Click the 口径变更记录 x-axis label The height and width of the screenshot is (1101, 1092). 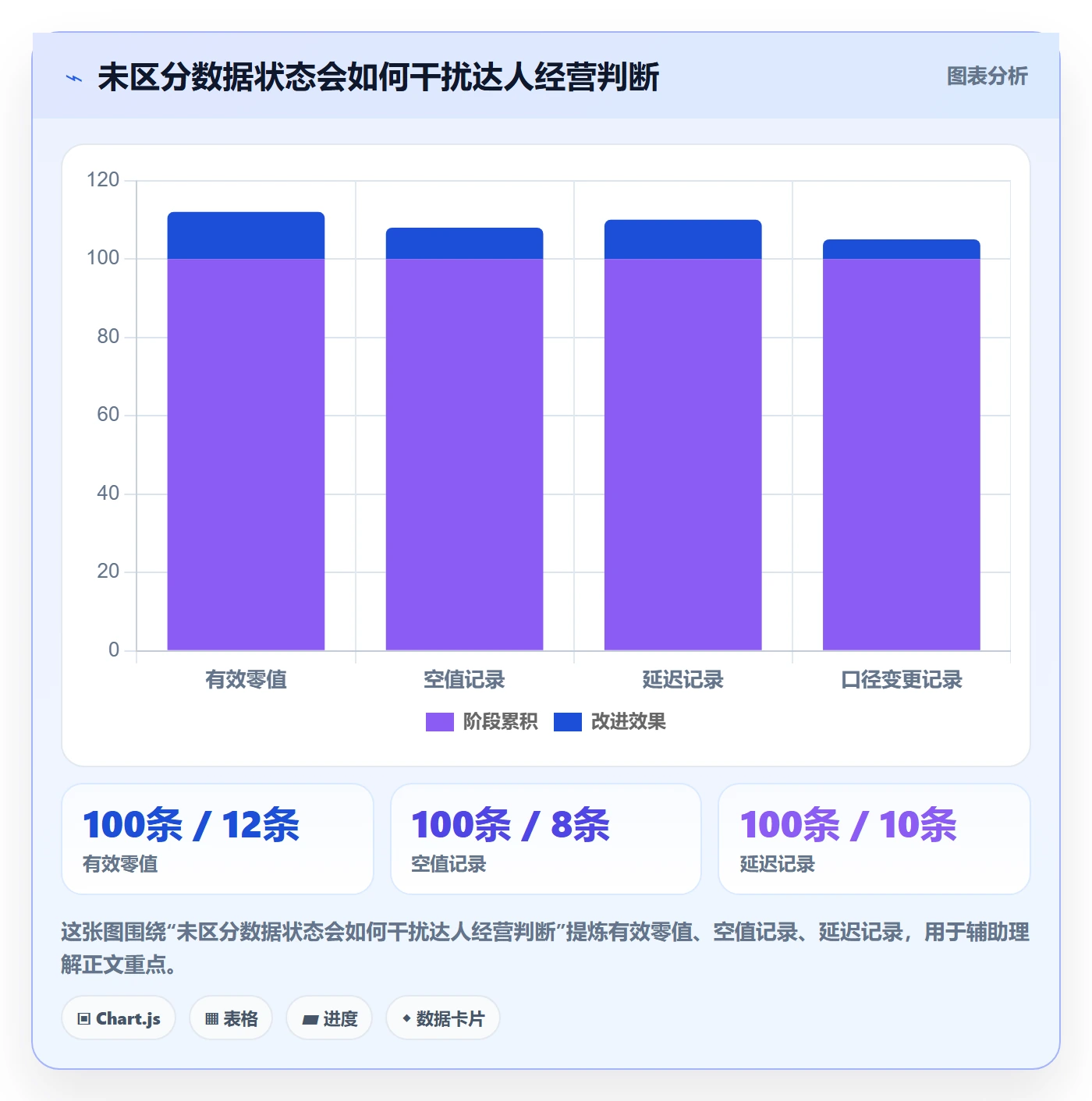(x=901, y=680)
